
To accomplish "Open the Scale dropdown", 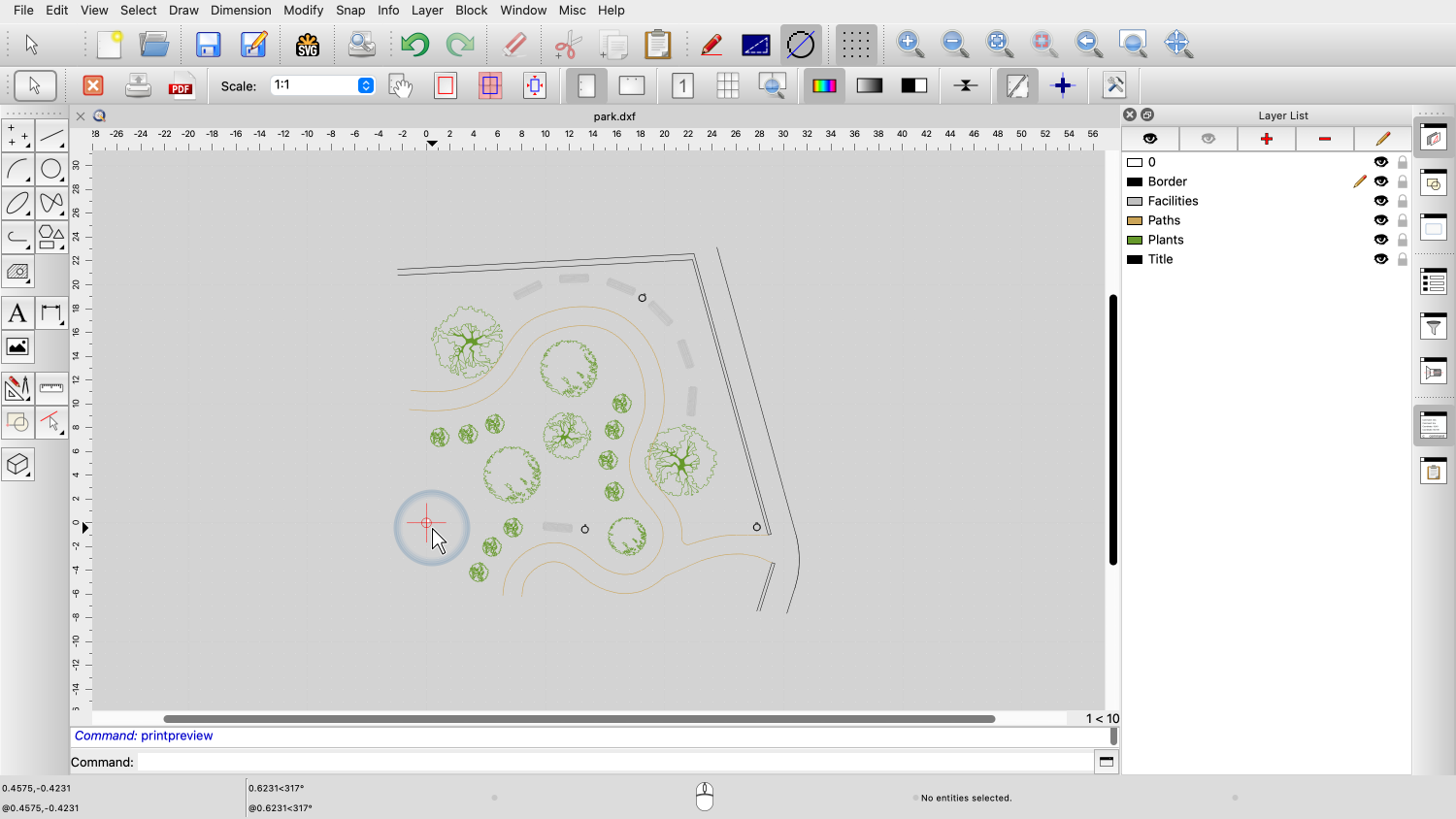I will (x=366, y=85).
